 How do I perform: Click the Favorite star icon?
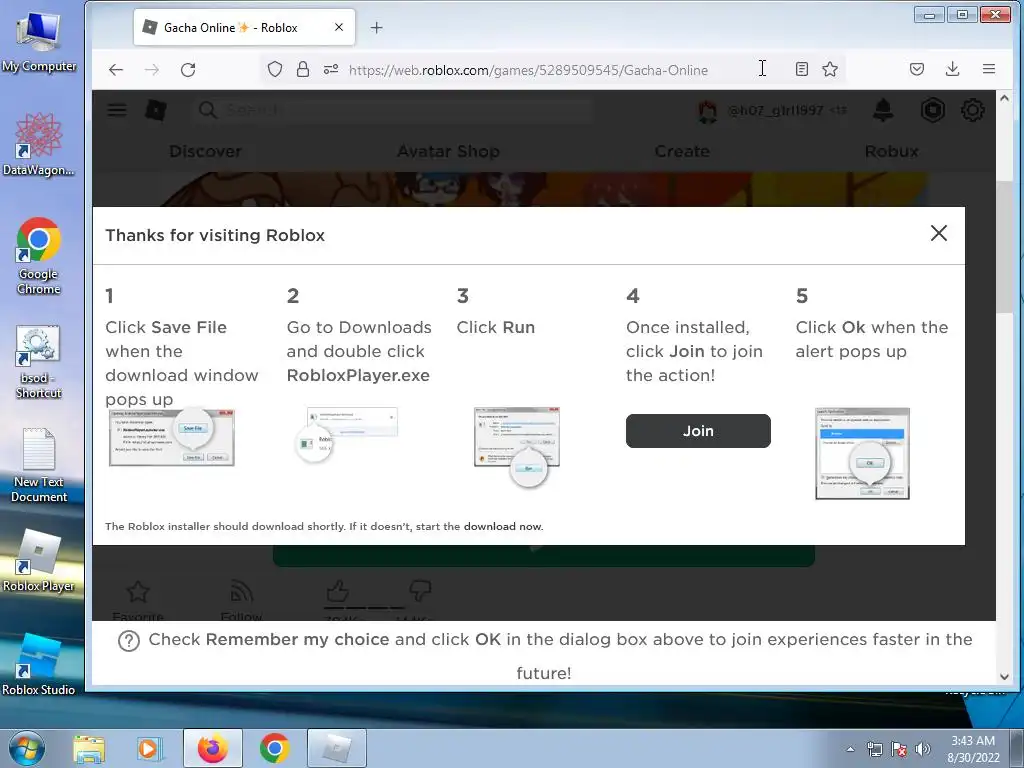138,592
